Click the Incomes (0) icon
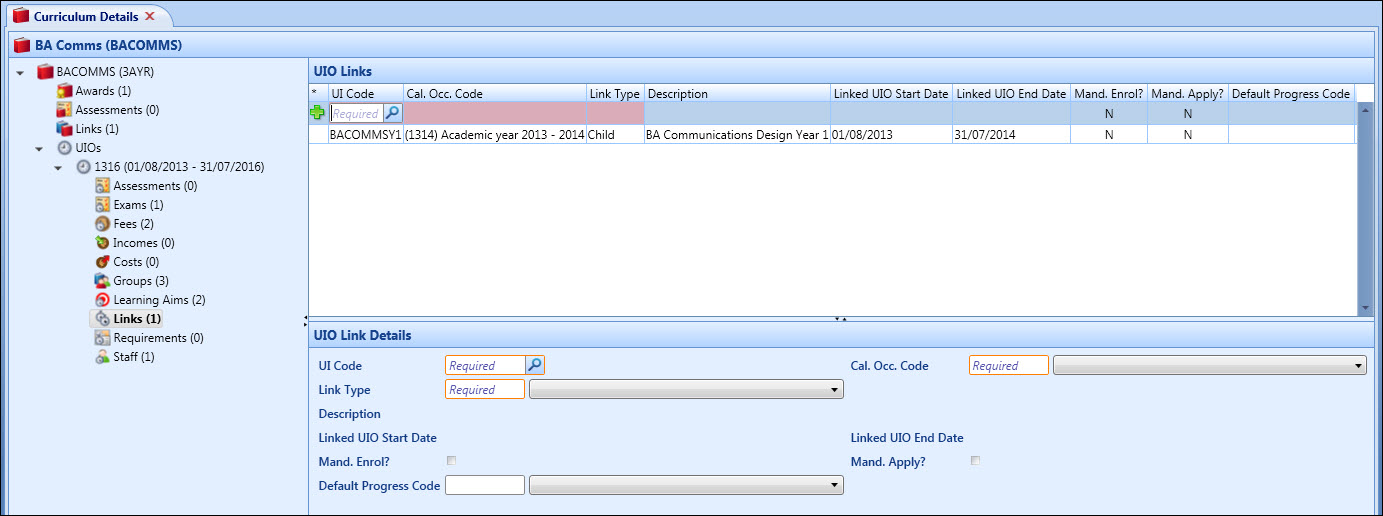 [102, 243]
